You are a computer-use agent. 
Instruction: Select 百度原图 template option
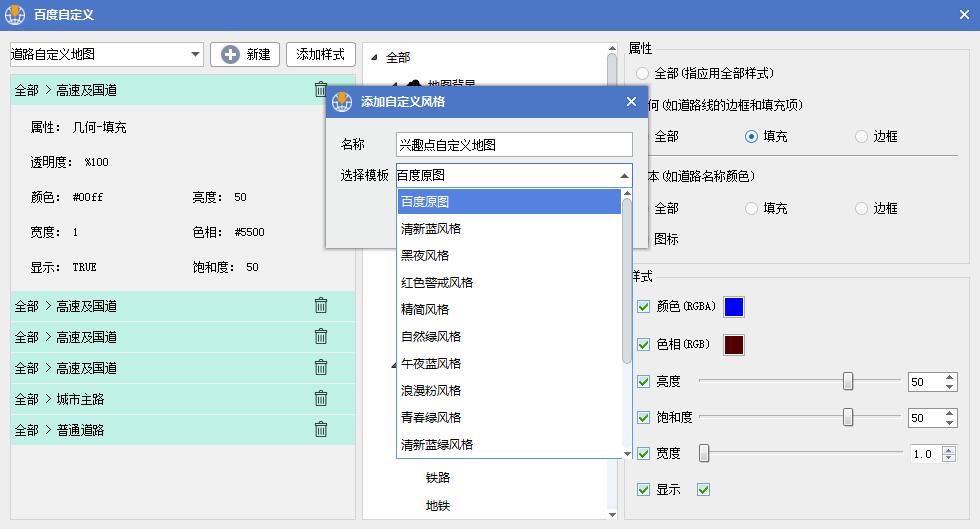coord(509,201)
